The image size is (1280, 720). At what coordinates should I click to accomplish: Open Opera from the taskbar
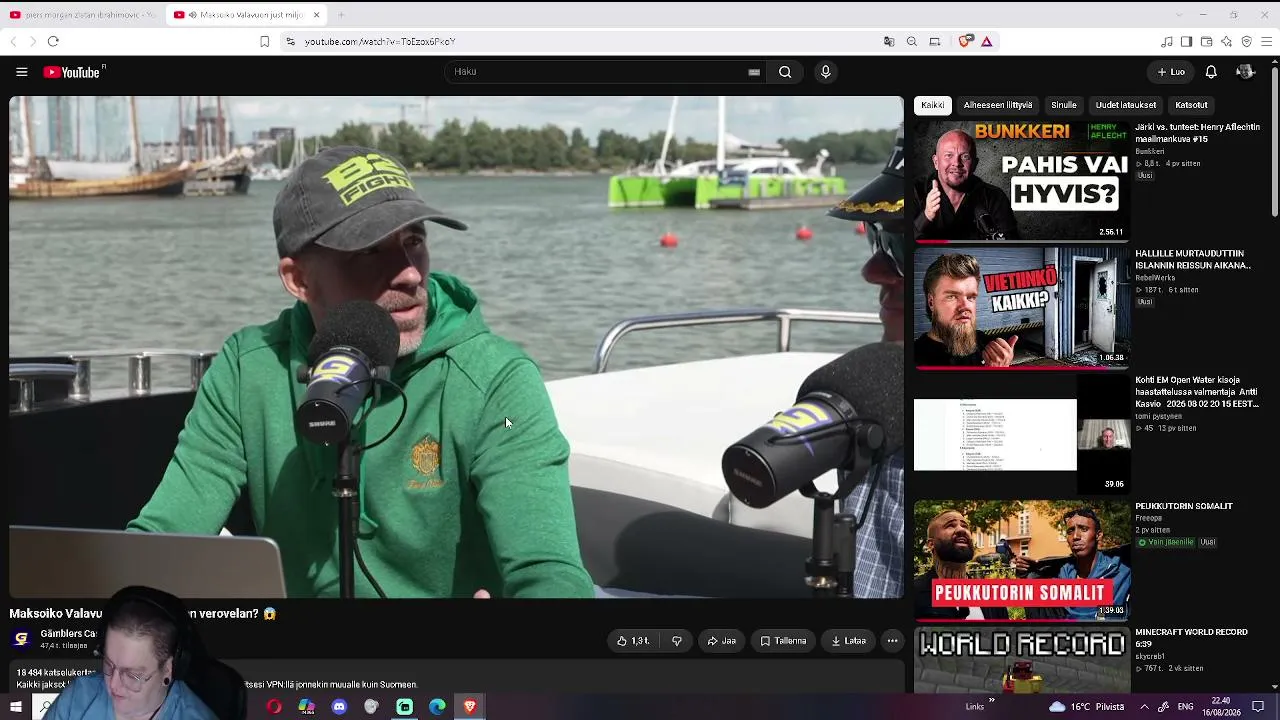click(x=274, y=707)
